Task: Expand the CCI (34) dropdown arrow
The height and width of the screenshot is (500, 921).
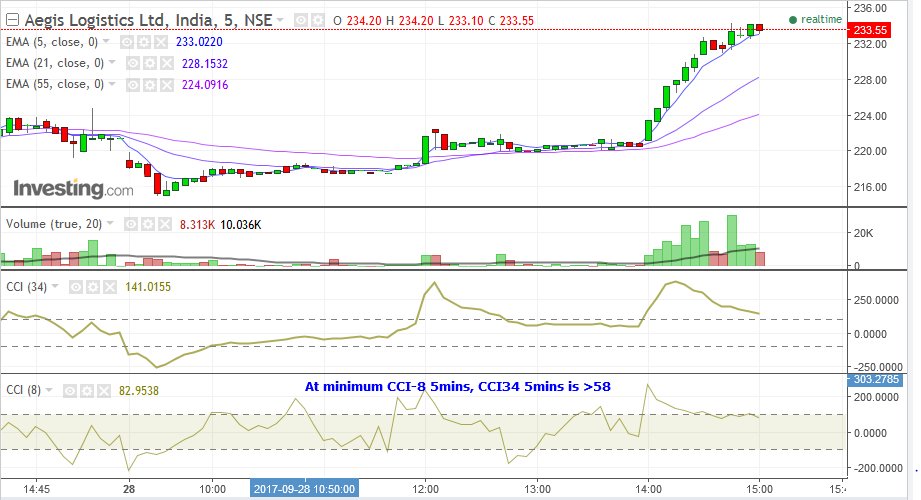Action: pyautogui.click(x=55, y=287)
